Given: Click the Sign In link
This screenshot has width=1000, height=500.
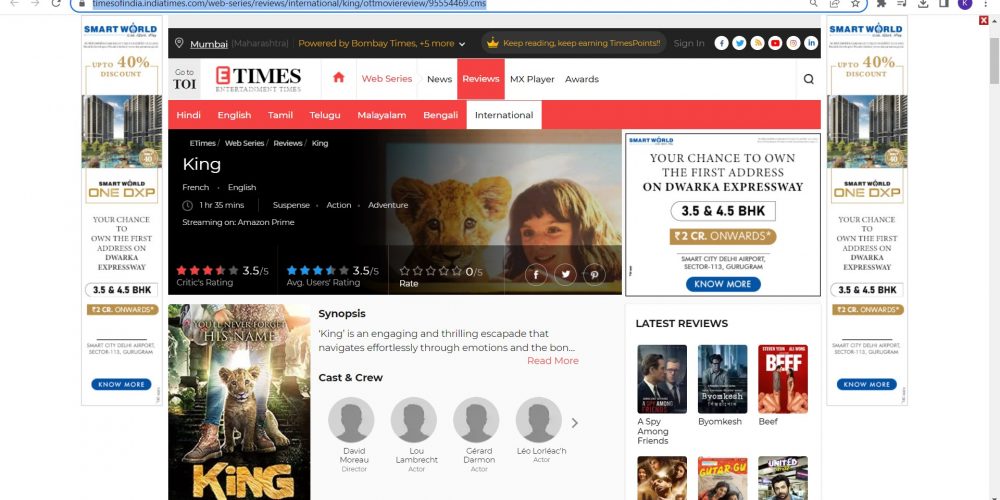Looking at the screenshot, I should [x=689, y=43].
